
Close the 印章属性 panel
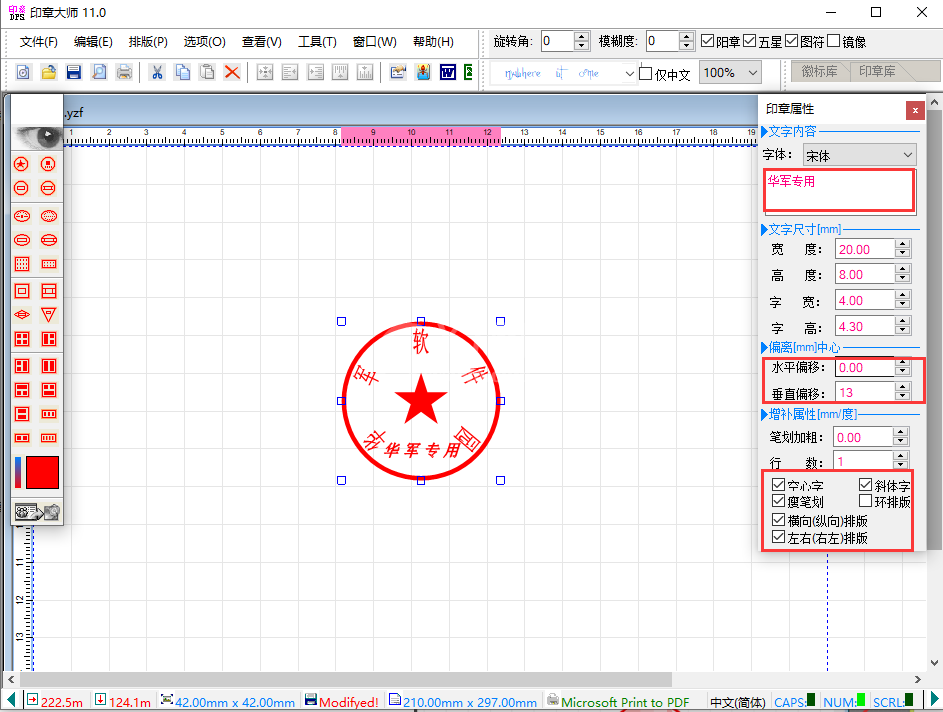[x=915, y=110]
